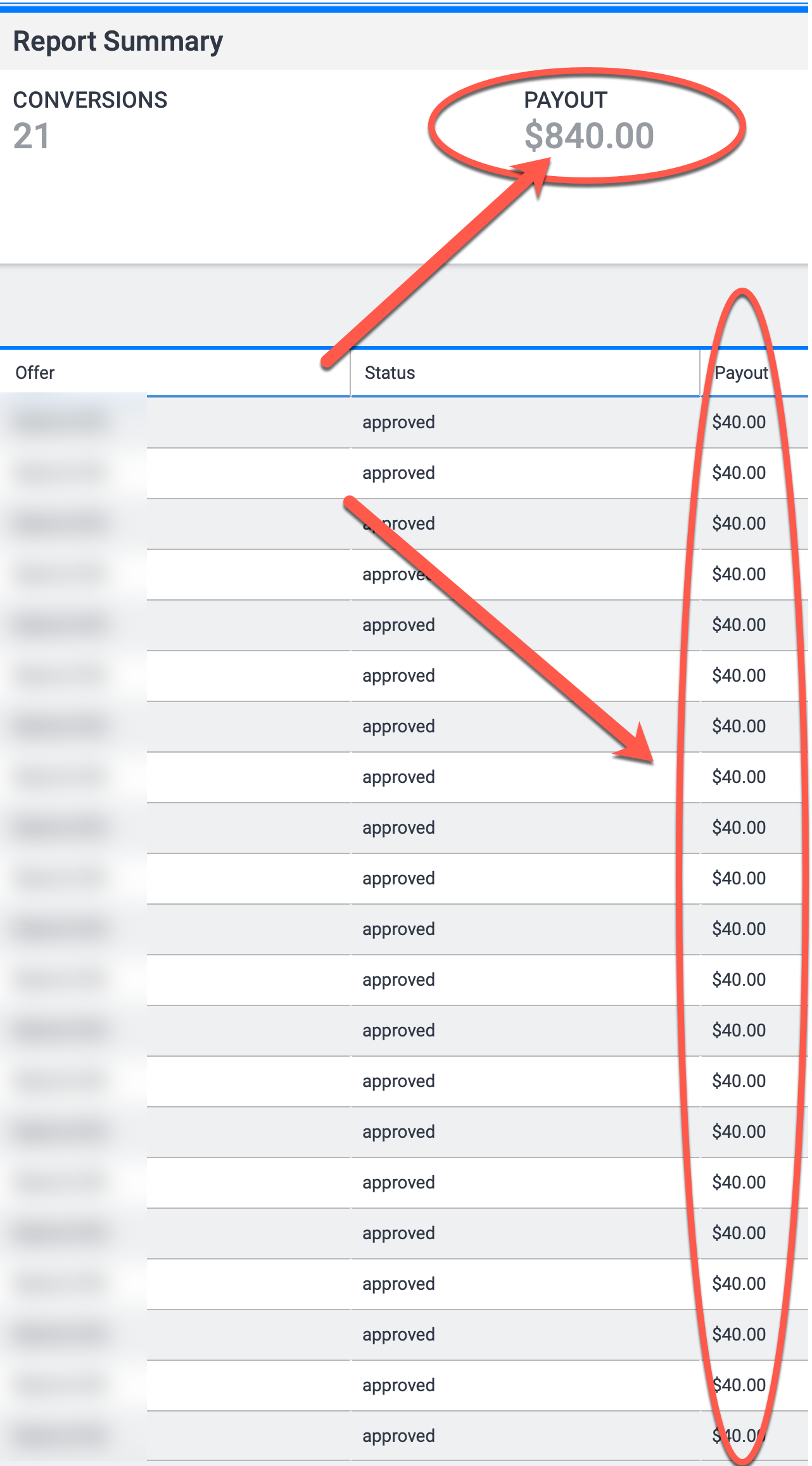The height and width of the screenshot is (1466, 812).
Task: Click the second row's $40.00 payout
Action: [739, 473]
